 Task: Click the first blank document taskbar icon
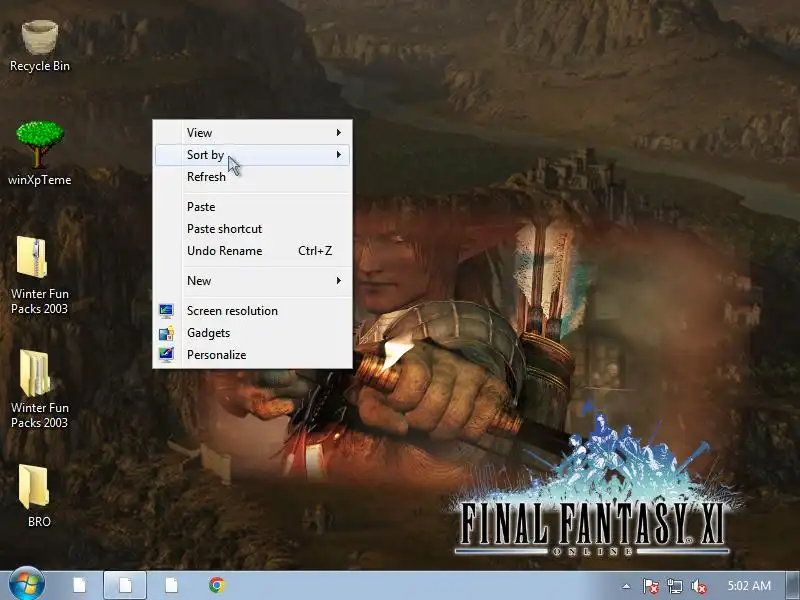click(x=80, y=585)
